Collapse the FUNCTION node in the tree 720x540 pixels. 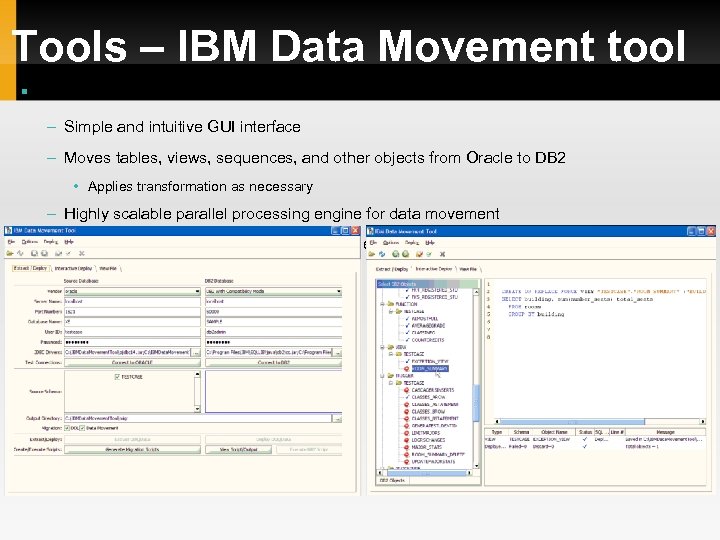point(382,304)
